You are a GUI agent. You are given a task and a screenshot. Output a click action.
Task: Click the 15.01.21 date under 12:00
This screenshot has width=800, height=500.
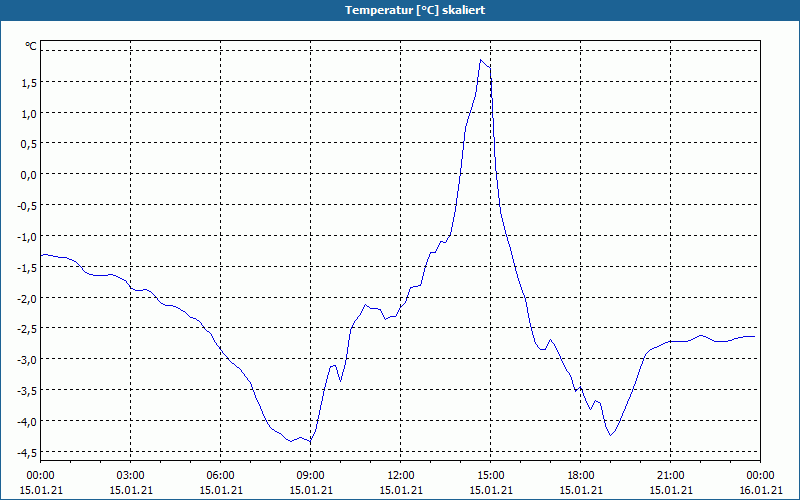pyautogui.click(x=401, y=490)
